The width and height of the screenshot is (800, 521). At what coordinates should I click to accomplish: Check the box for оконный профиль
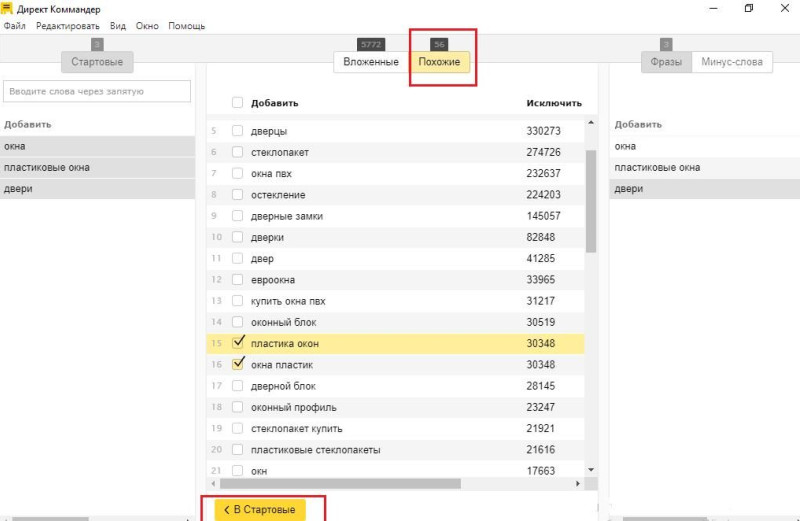[237, 407]
